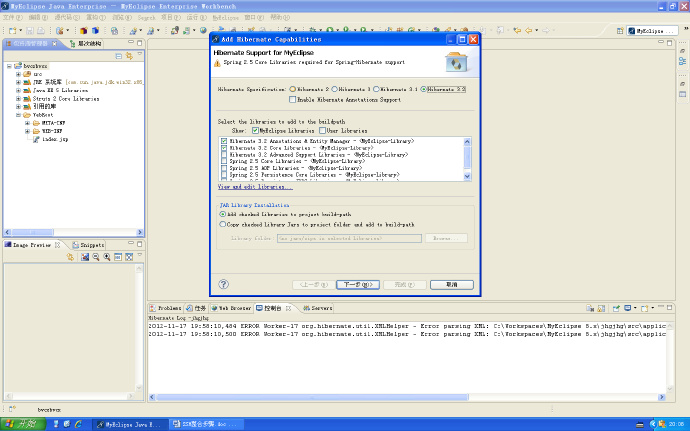
Task: Click the index.jsp file icon
Action: [36, 139]
